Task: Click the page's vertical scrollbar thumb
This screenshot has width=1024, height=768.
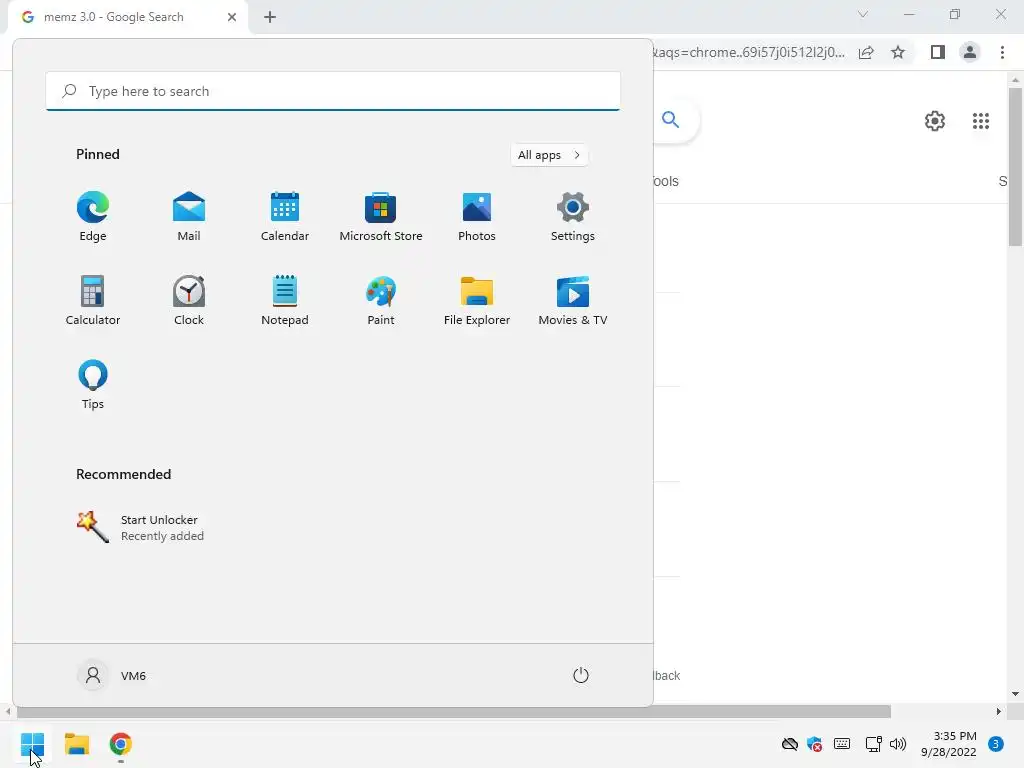Action: [1015, 167]
